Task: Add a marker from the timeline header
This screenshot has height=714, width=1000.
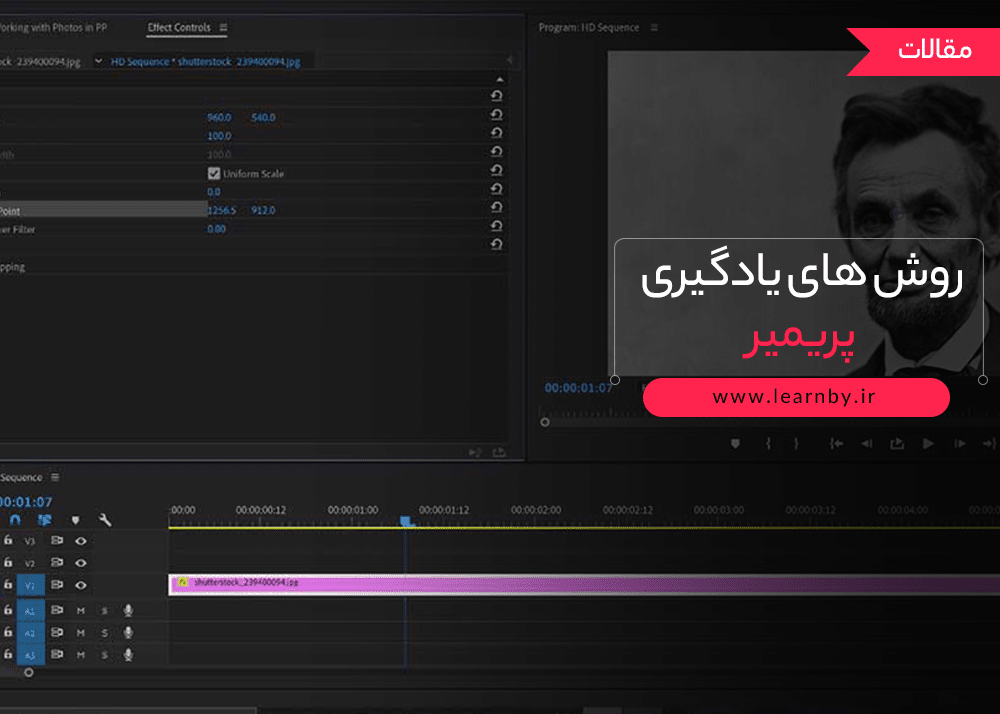Action: [x=75, y=520]
